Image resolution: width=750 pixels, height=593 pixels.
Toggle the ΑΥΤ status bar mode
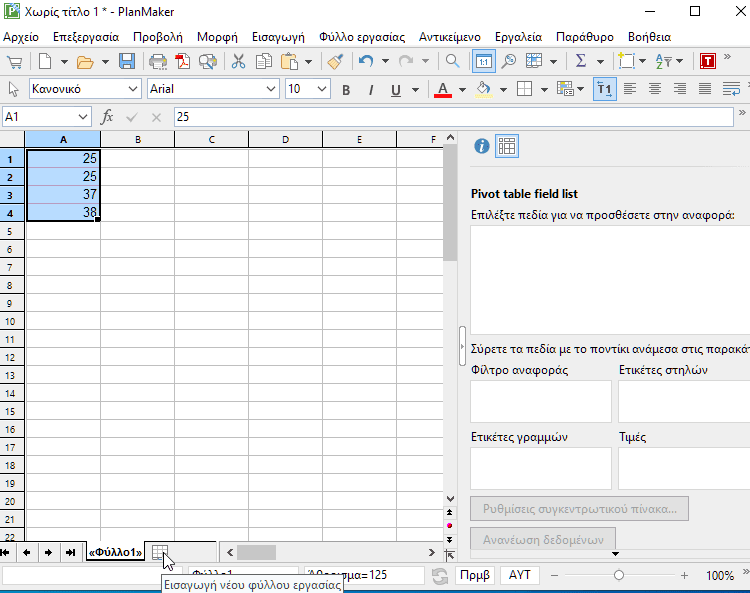point(520,576)
